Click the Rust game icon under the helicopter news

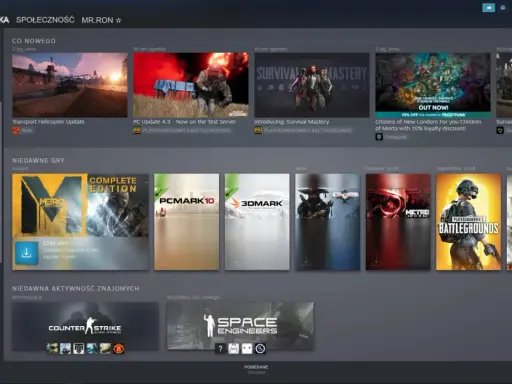(x=16, y=130)
